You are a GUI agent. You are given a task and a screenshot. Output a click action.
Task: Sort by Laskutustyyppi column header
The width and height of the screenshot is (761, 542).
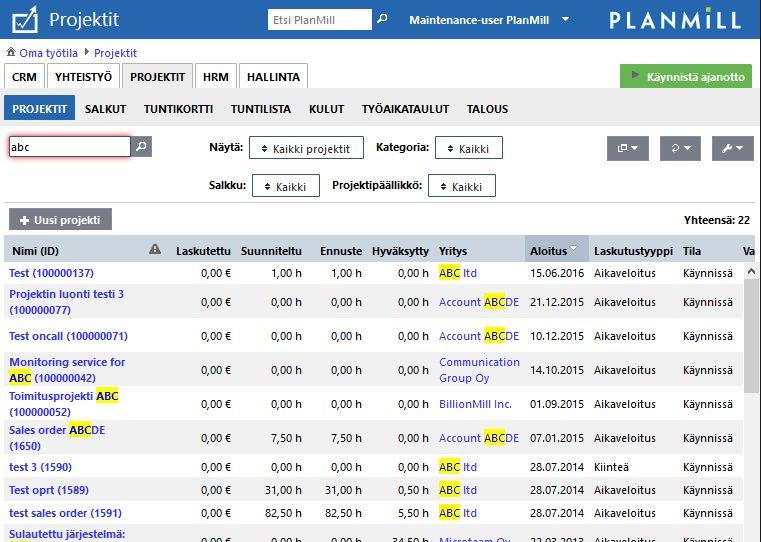(x=633, y=251)
